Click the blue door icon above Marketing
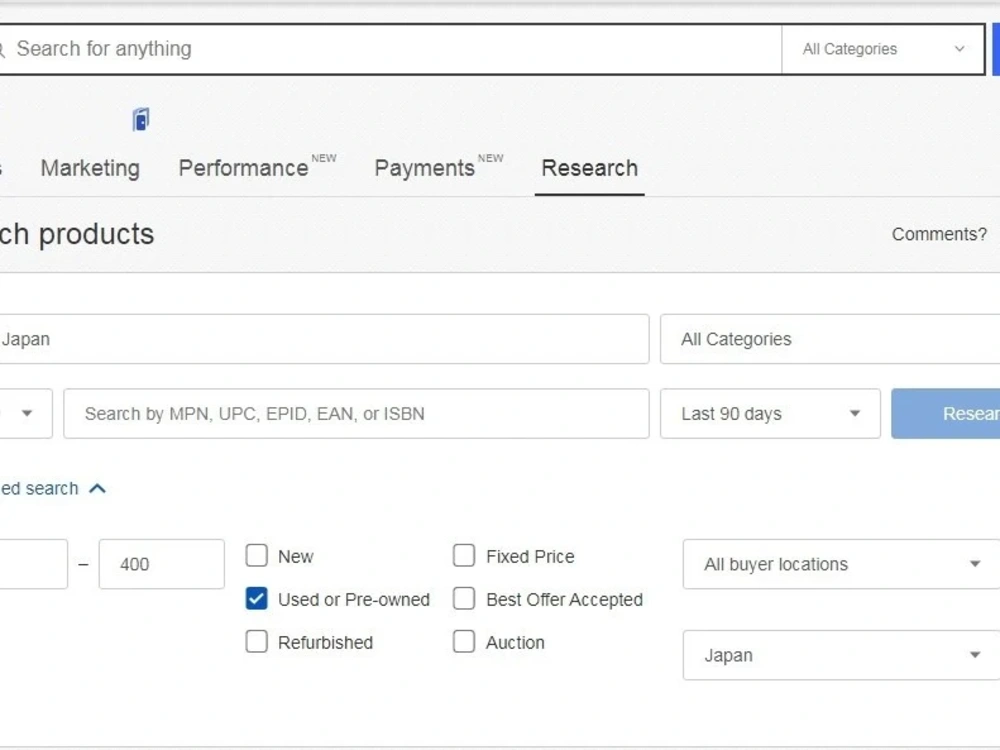Viewport: 1000px width, 750px height. 141,119
